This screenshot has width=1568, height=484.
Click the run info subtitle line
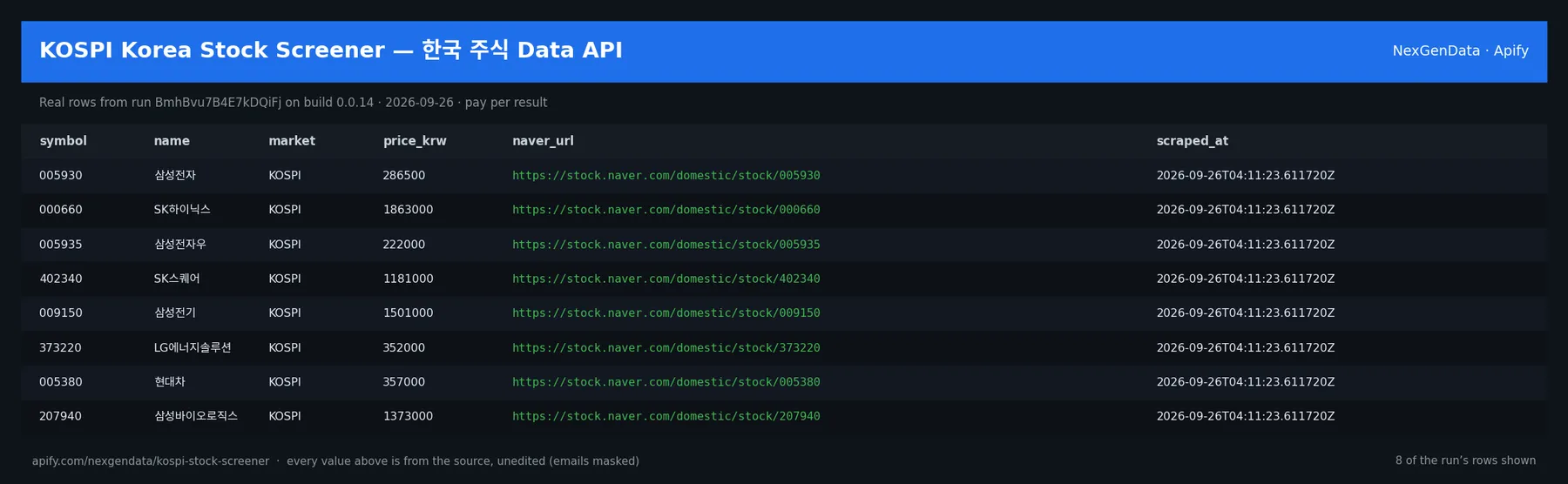[293, 103]
